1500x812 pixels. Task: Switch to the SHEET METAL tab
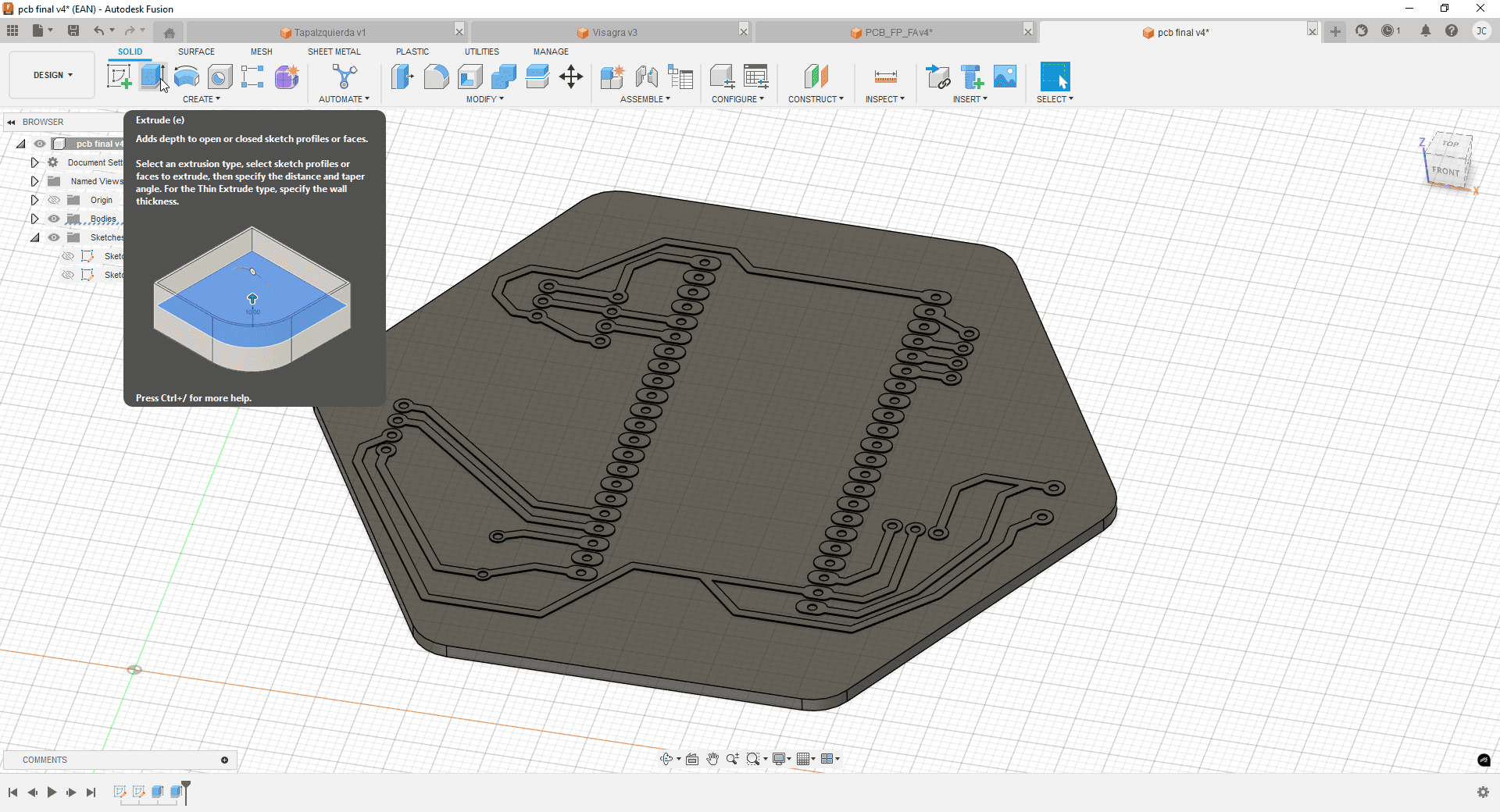pyautogui.click(x=334, y=52)
